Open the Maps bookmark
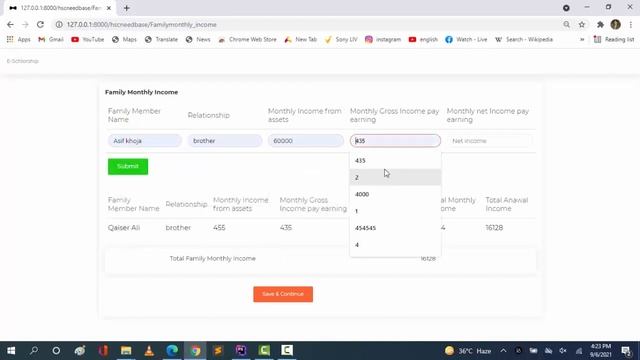The height and width of the screenshot is (360, 640). [124, 40]
